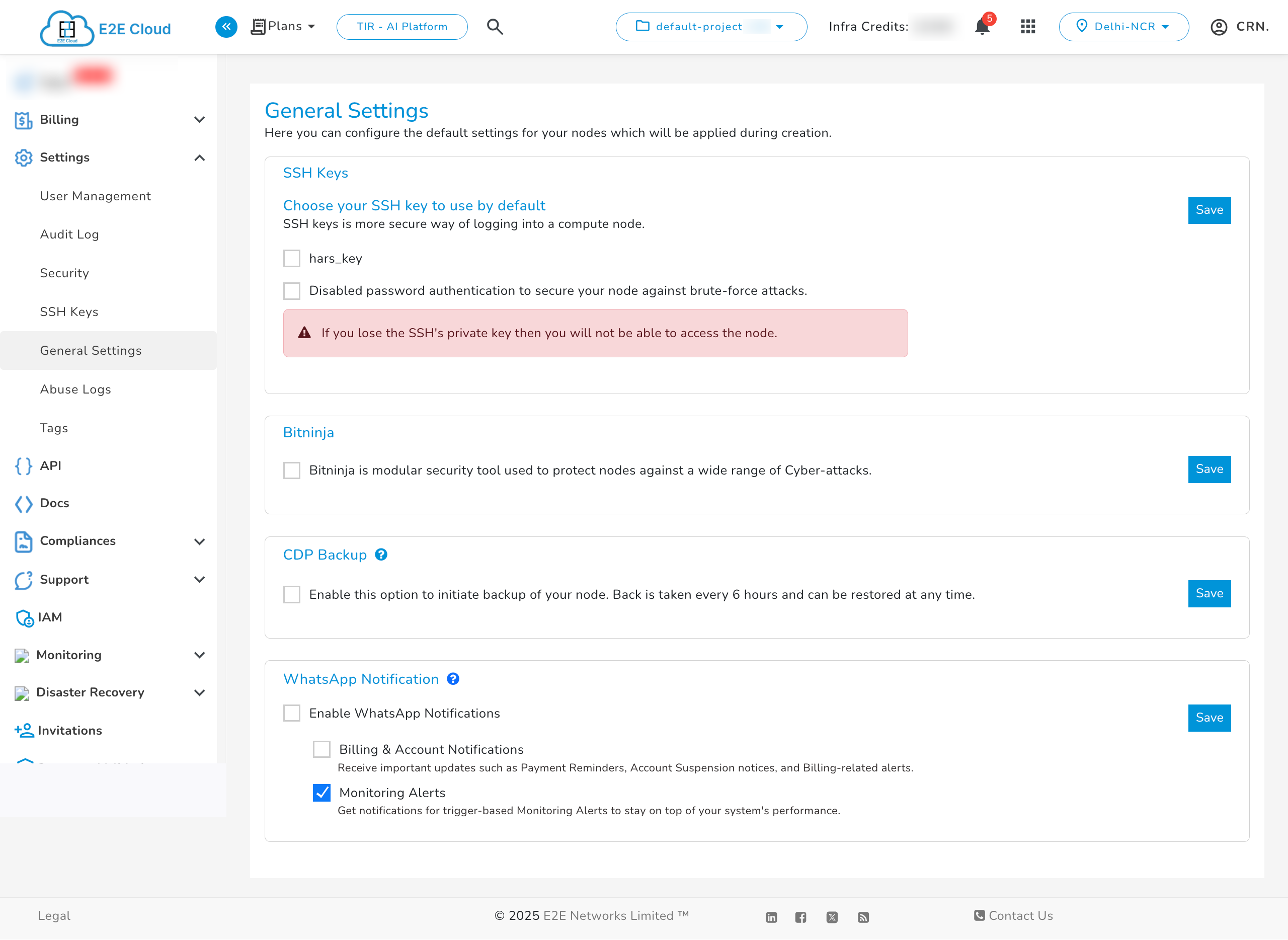Open the TIR - AI Platform link
This screenshot has height=940, width=1288.
[x=401, y=26]
